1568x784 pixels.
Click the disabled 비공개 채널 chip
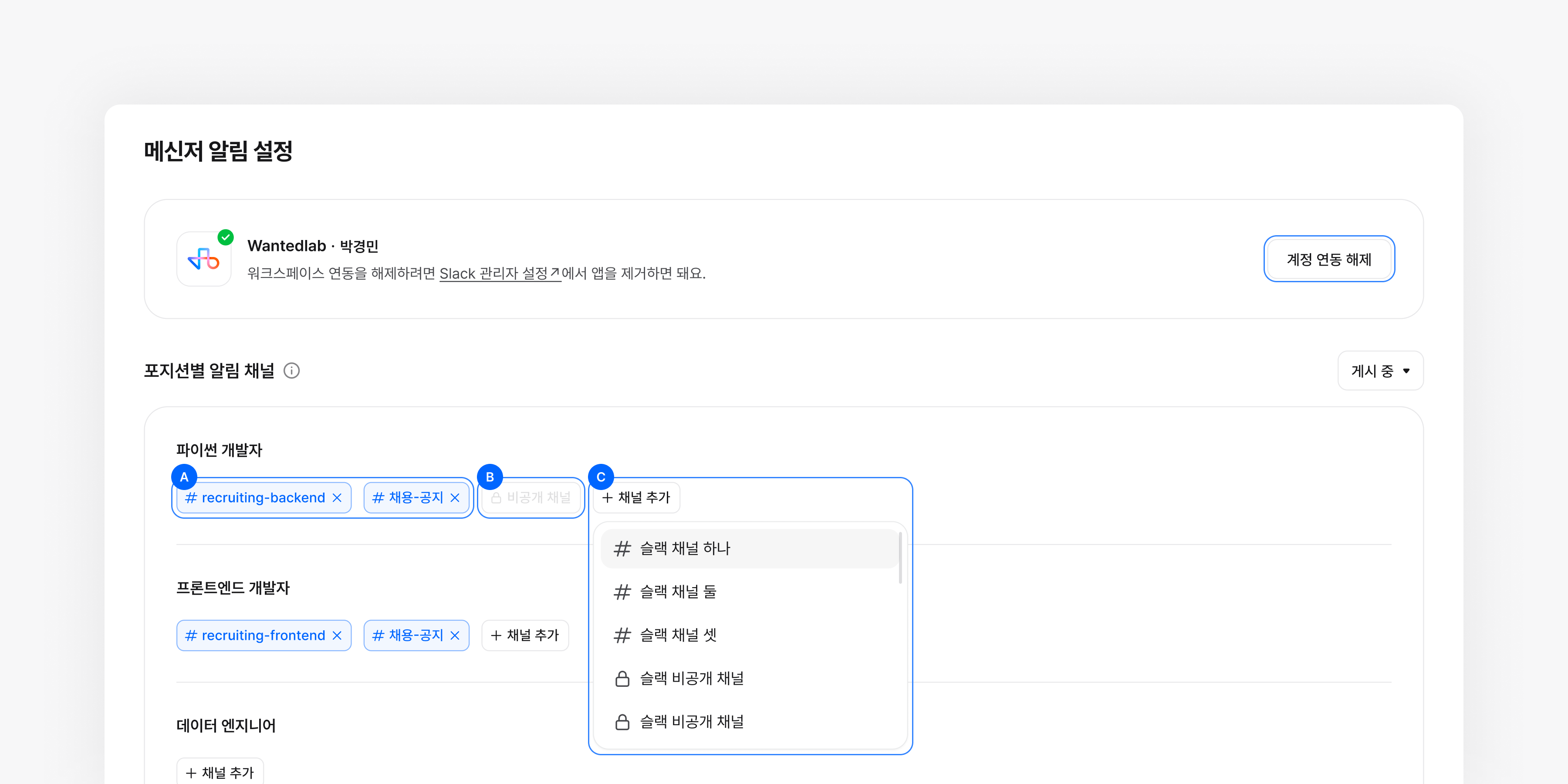[531, 498]
